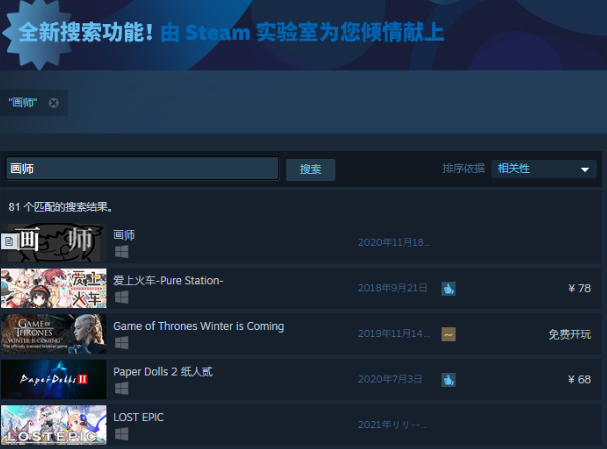The height and width of the screenshot is (449, 607).
Task: Open Game of Thrones Winter is Coming title
Action: pos(199,326)
